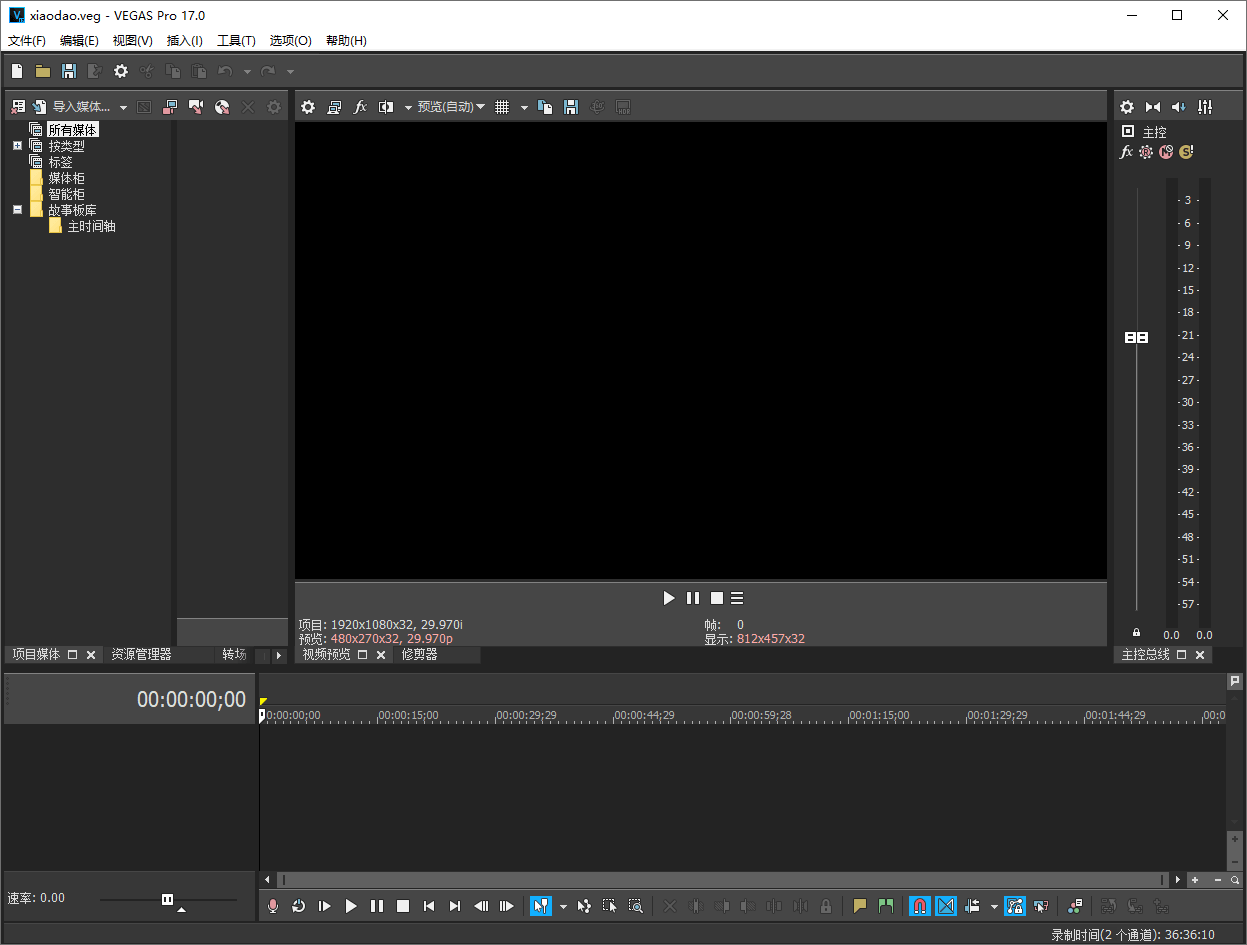
Task: Click the insert marker icon
Action: tap(859, 906)
